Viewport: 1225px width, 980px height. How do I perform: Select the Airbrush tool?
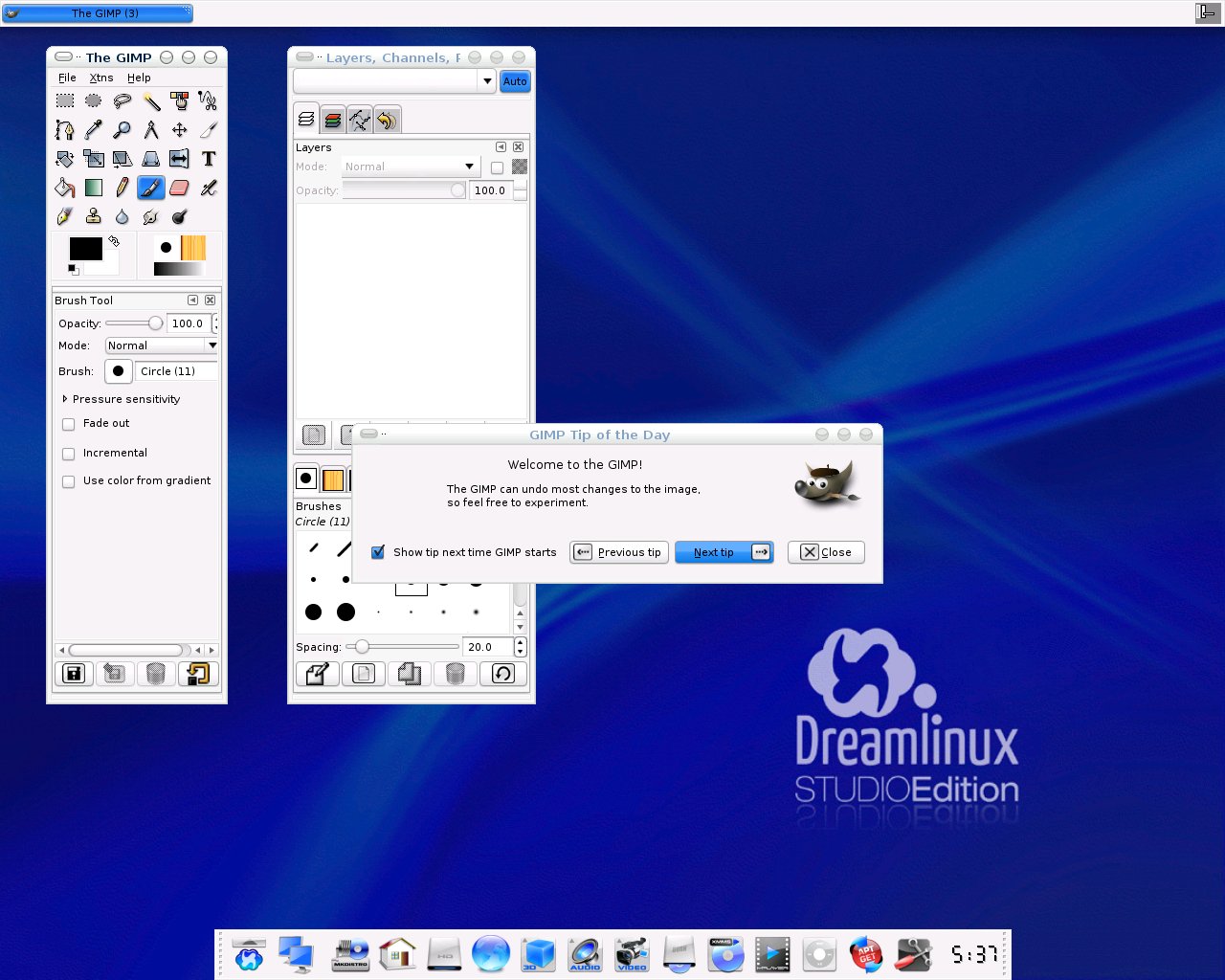click(209, 188)
